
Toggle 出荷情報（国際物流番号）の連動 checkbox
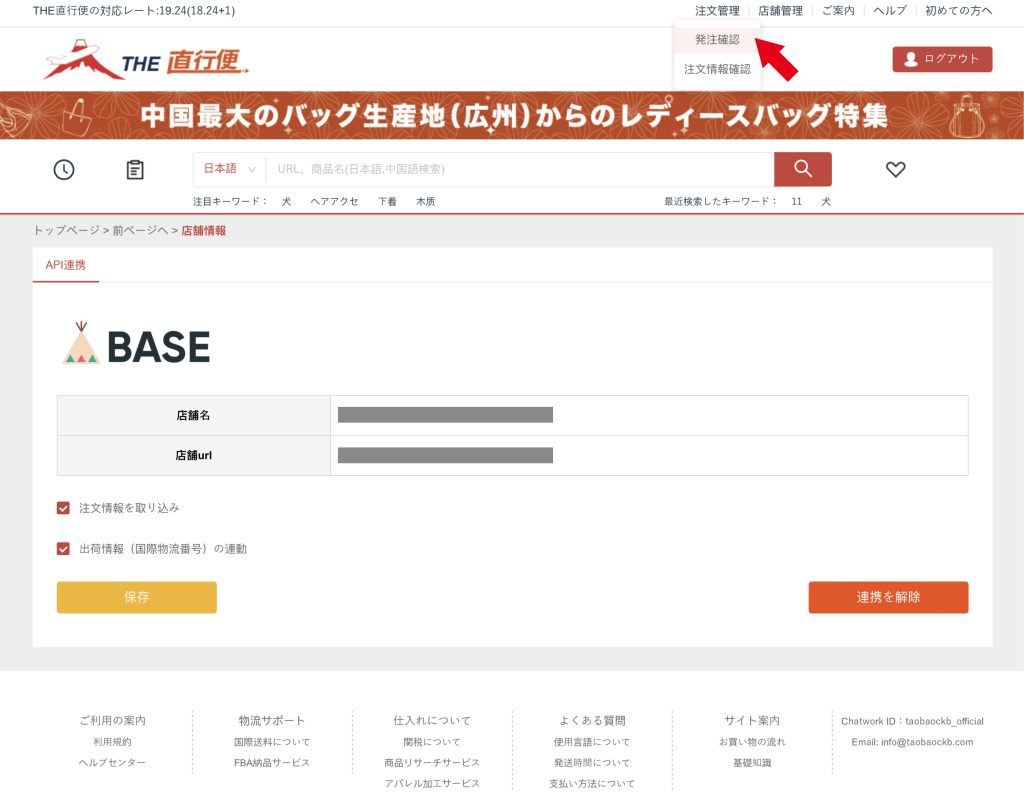[x=63, y=548]
